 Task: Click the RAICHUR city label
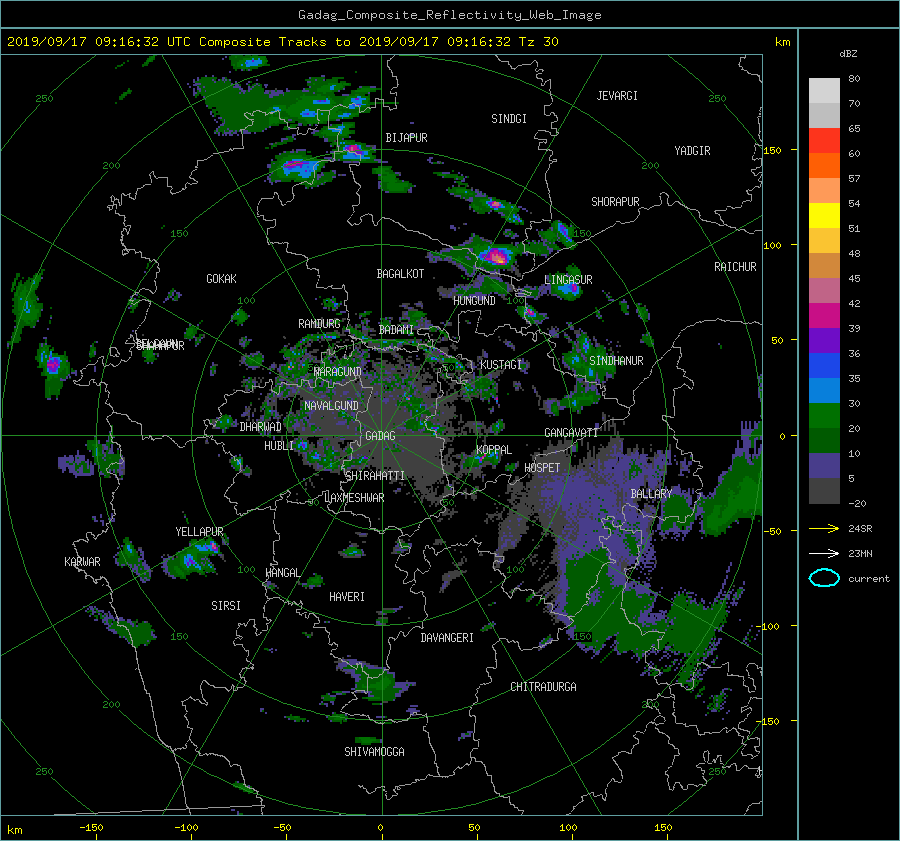pos(735,267)
